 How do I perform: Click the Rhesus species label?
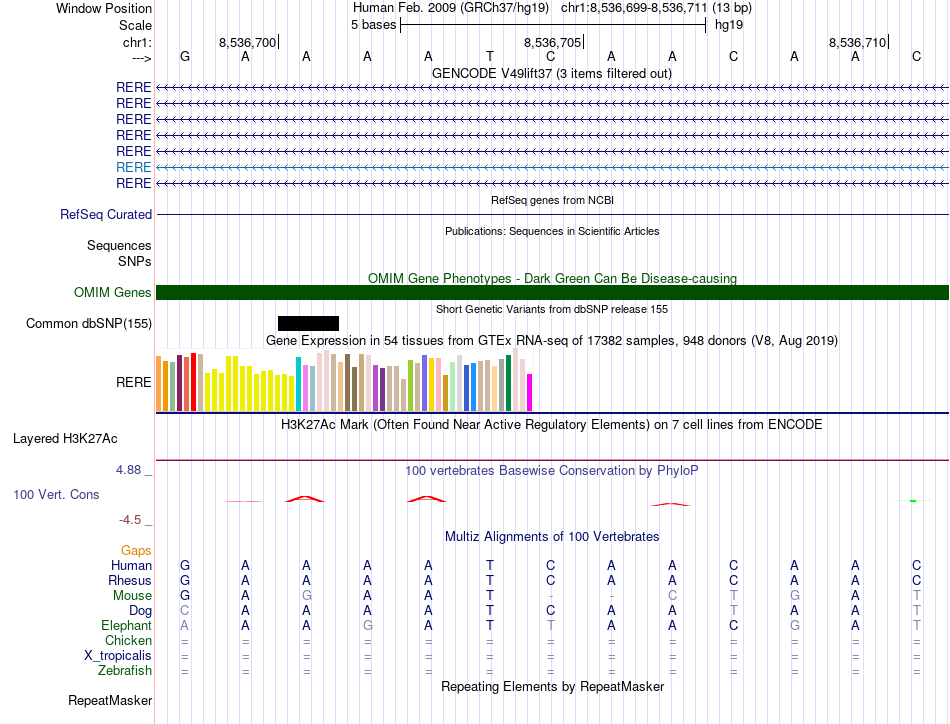[130, 580]
